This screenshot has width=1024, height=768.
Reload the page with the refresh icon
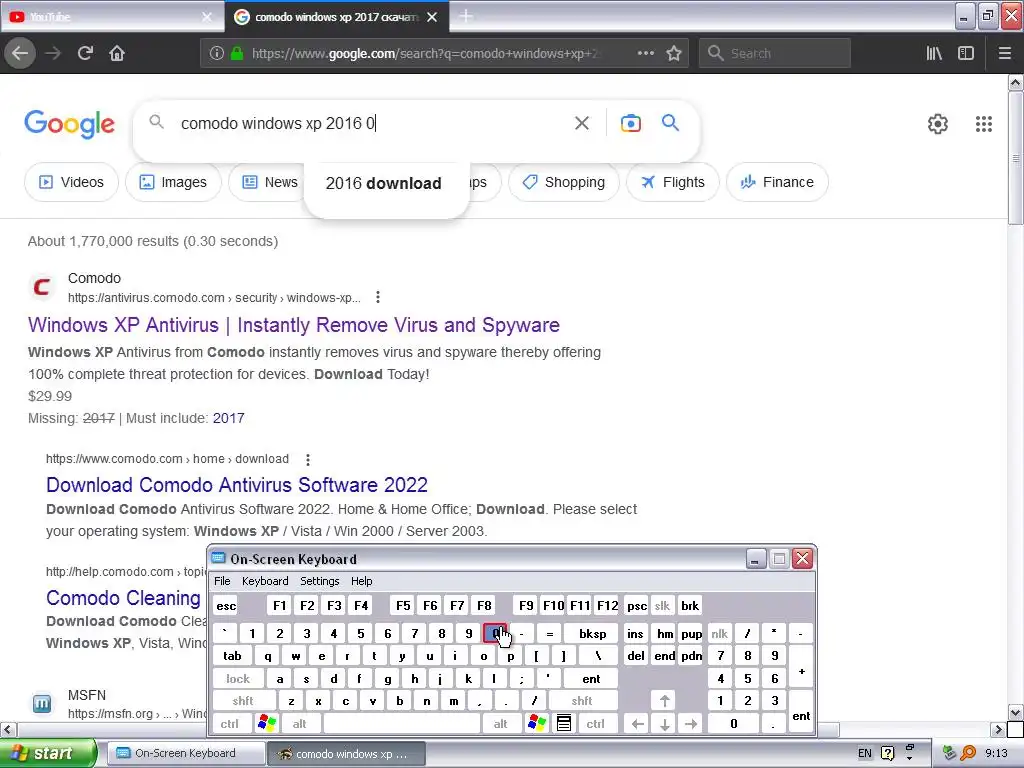(85, 53)
